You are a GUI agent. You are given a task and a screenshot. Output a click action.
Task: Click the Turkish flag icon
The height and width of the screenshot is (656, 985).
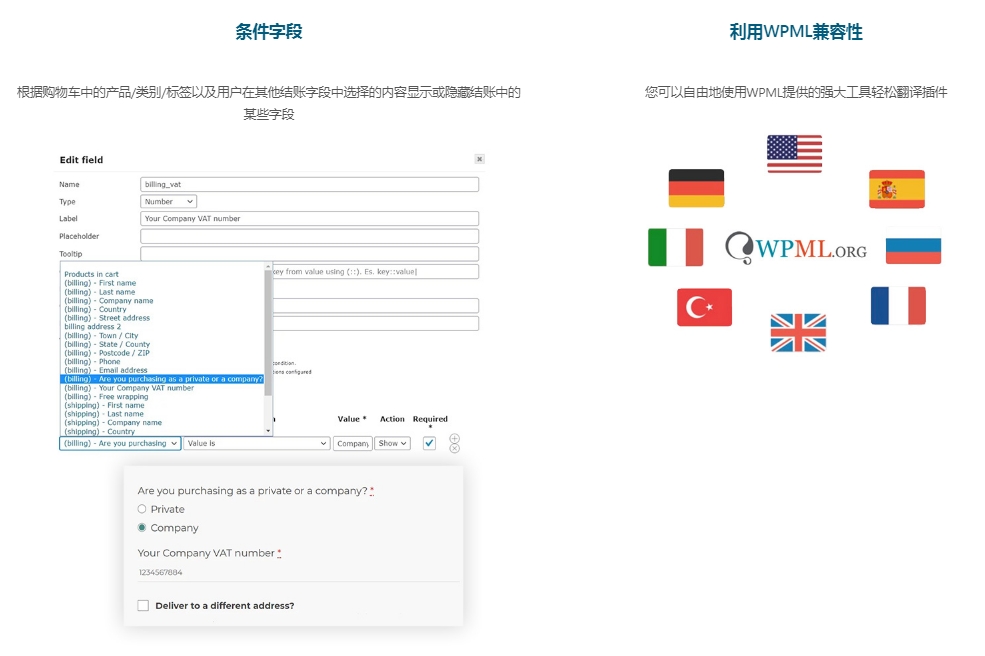point(704,307)
